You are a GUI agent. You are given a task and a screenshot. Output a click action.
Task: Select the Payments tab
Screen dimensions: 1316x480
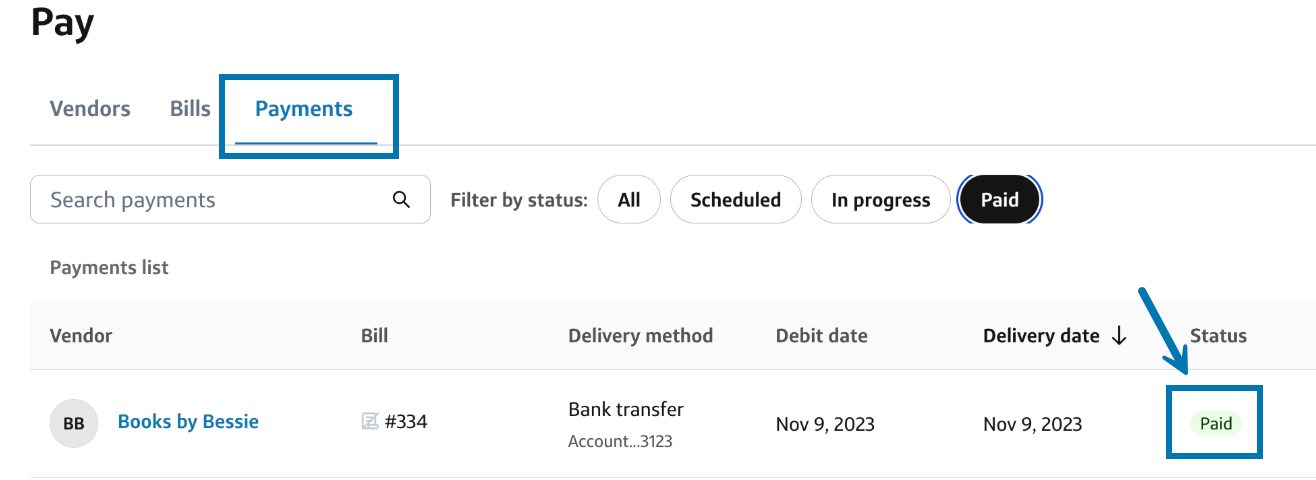pos(304,109)
